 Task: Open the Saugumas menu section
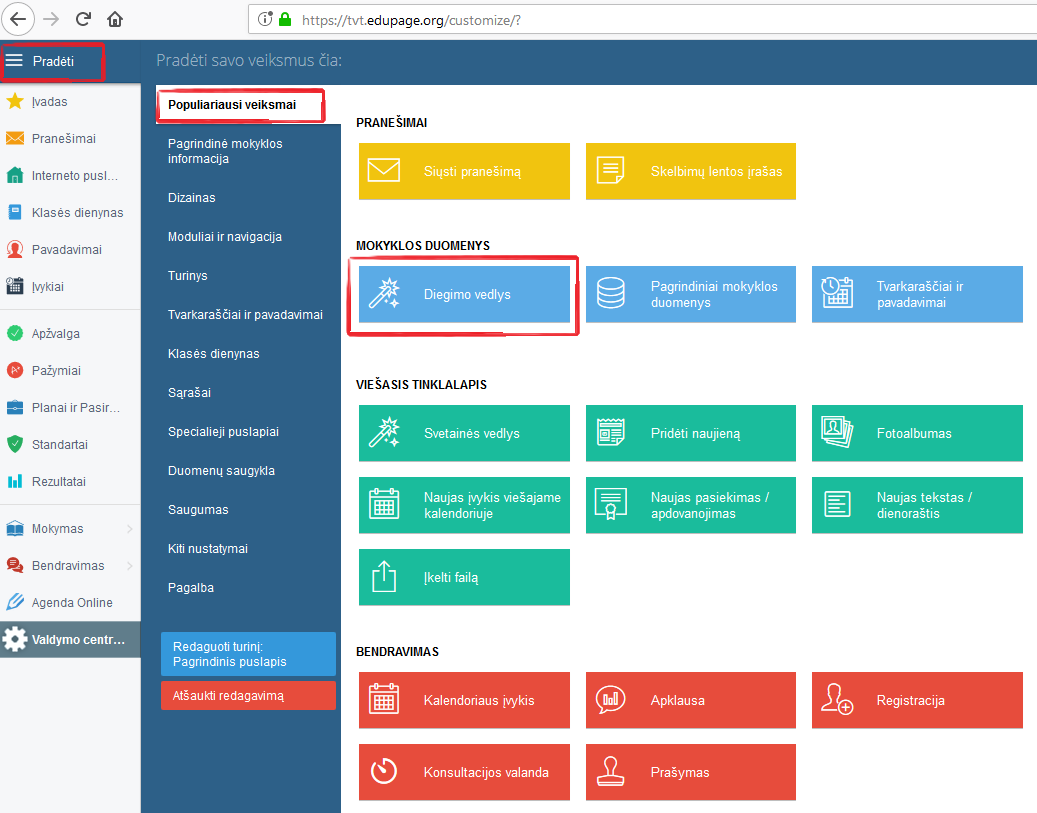tap(198, 510)
